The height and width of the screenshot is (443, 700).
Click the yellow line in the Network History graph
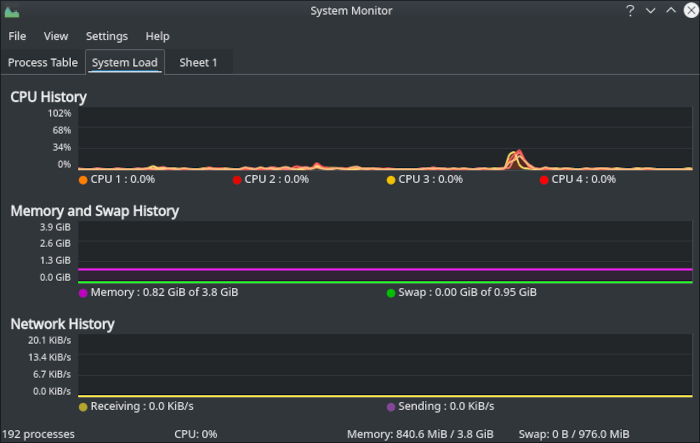(385, 396)
